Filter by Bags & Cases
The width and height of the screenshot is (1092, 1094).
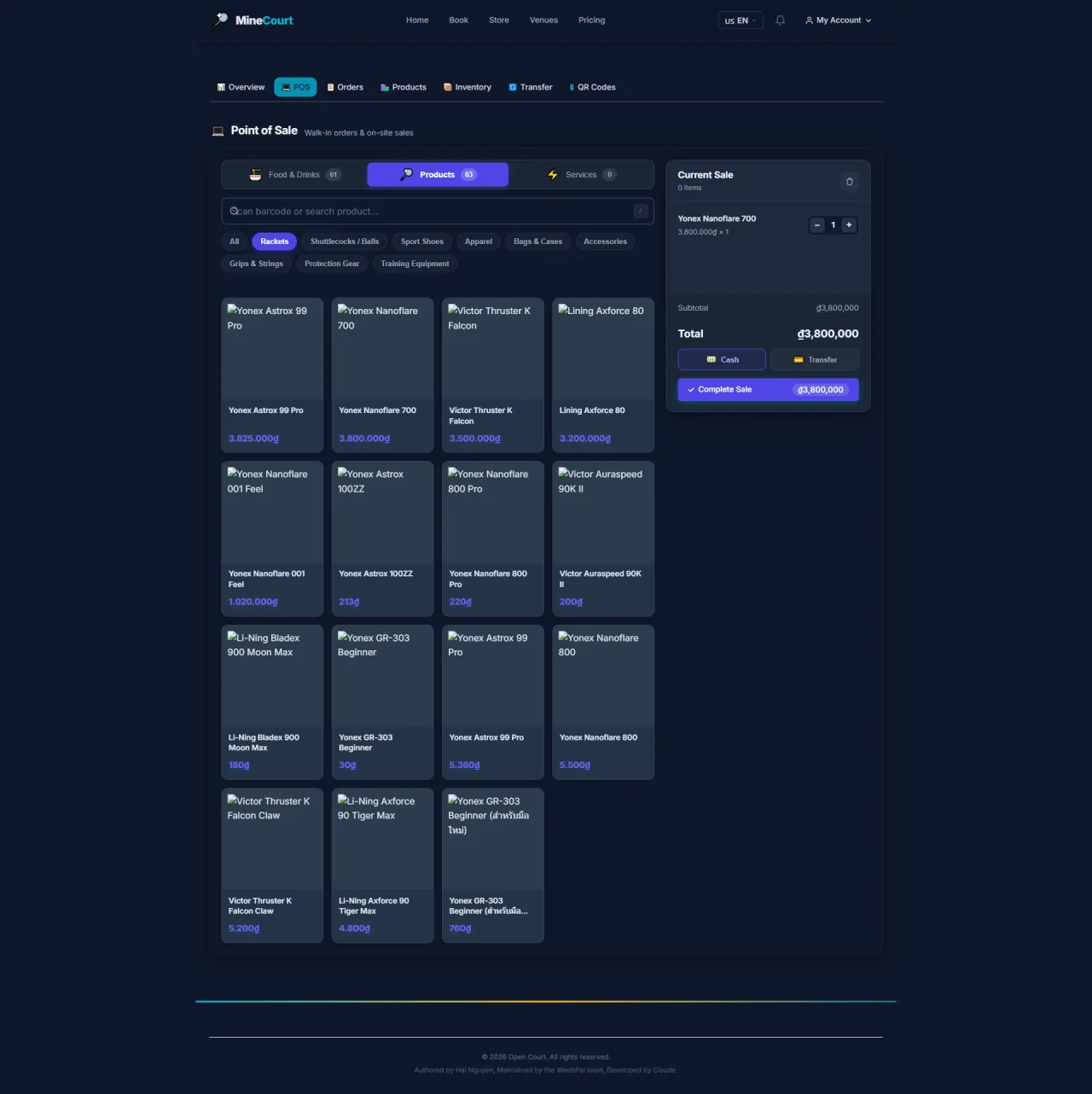click(538, 241)
